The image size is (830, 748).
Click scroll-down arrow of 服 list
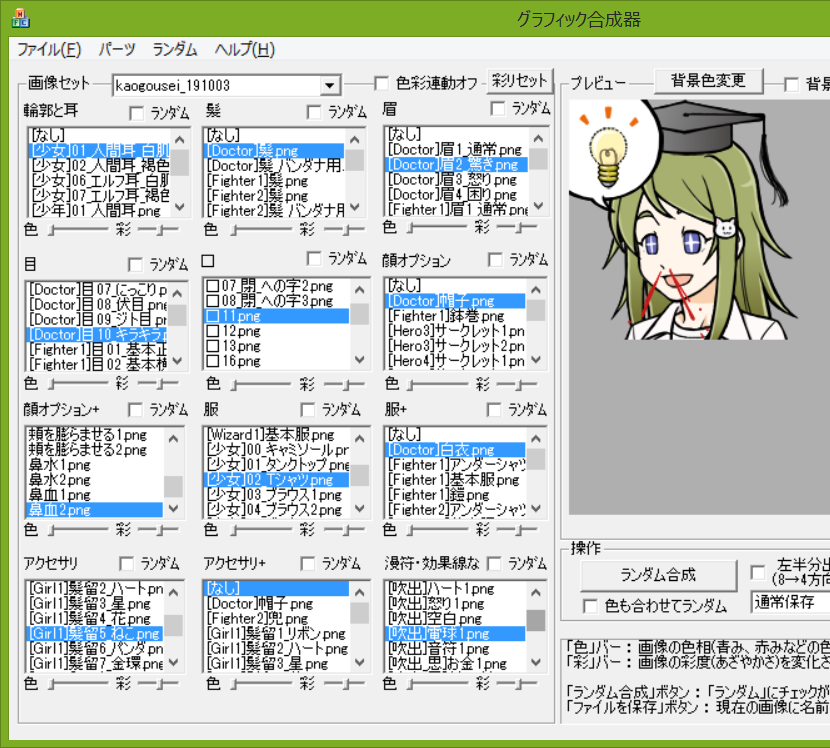(x=359, y=509)
